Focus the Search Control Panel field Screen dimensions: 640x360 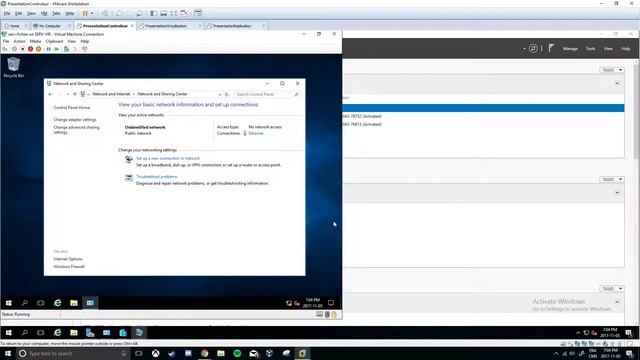267,94
